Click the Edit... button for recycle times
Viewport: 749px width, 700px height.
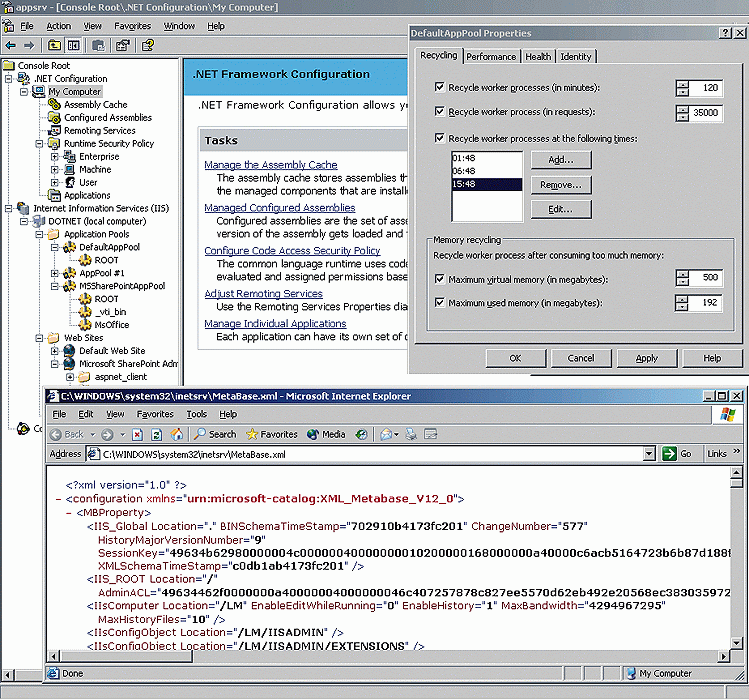pos(561,209)
